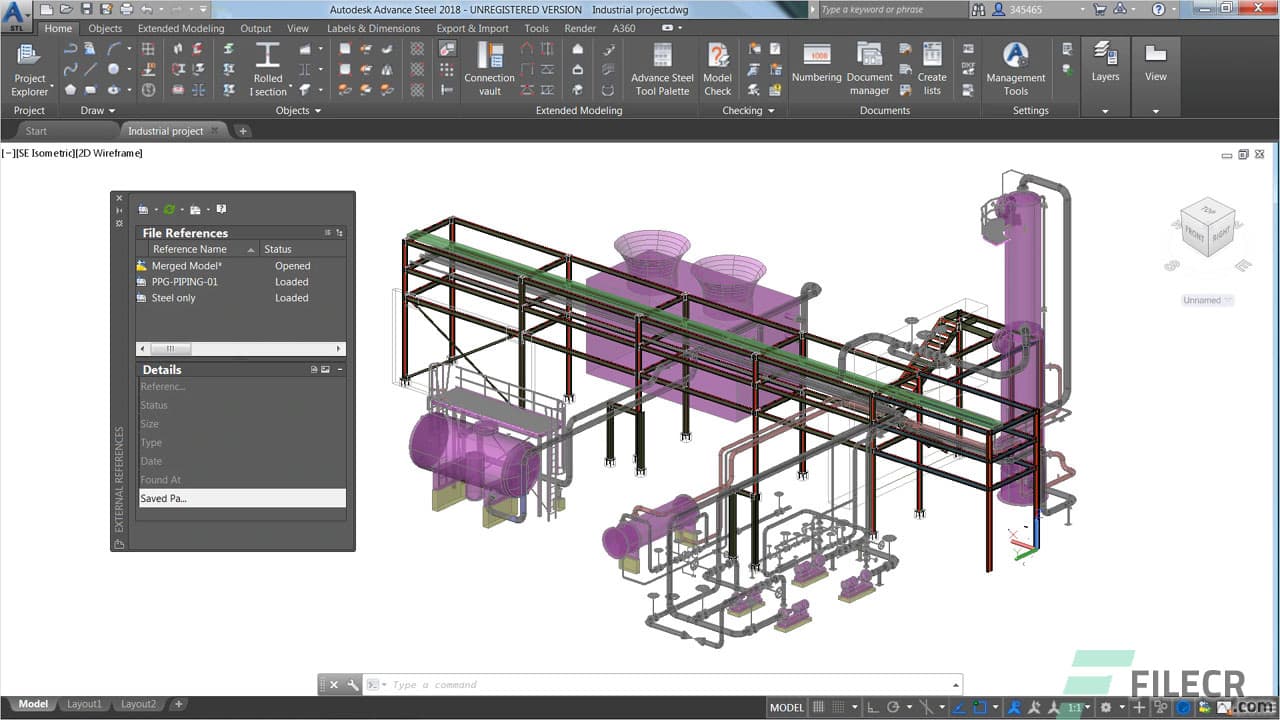Switch to the Extended Modeling ribbon tab

[x=180, y=28]
